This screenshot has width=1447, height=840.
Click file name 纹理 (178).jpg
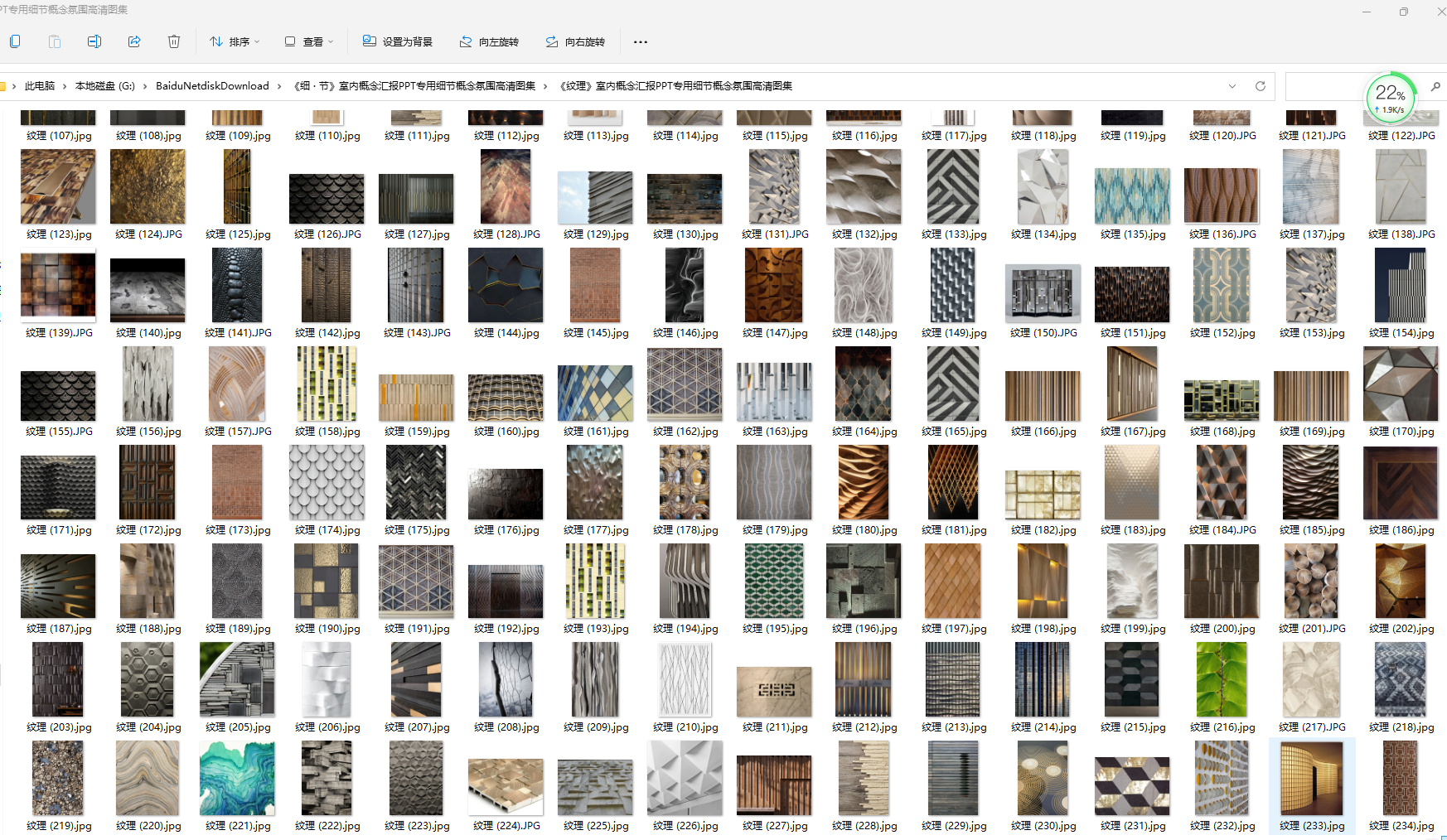[685, 530]
